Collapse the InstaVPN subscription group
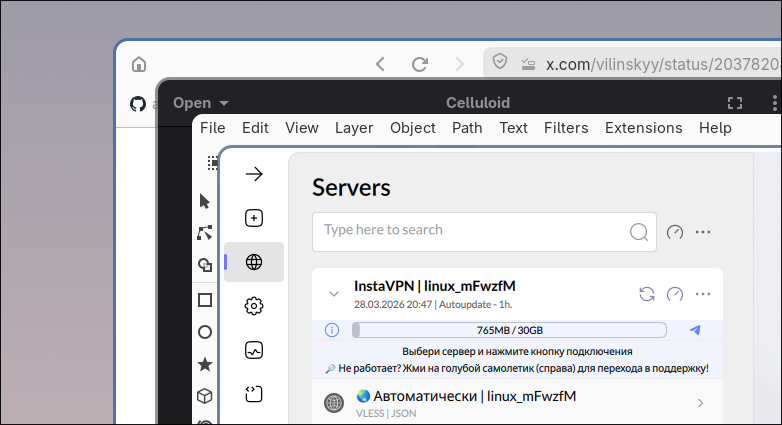Screen dimensions: 782x425 [x=334, y=294]
